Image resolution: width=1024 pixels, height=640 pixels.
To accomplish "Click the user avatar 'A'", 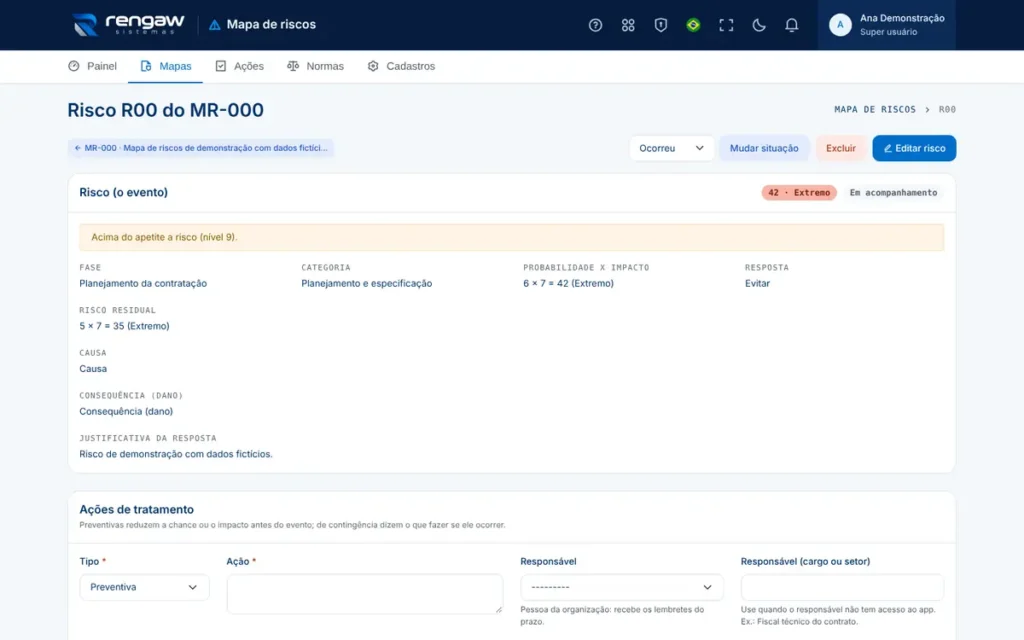I will click(840, 25).
